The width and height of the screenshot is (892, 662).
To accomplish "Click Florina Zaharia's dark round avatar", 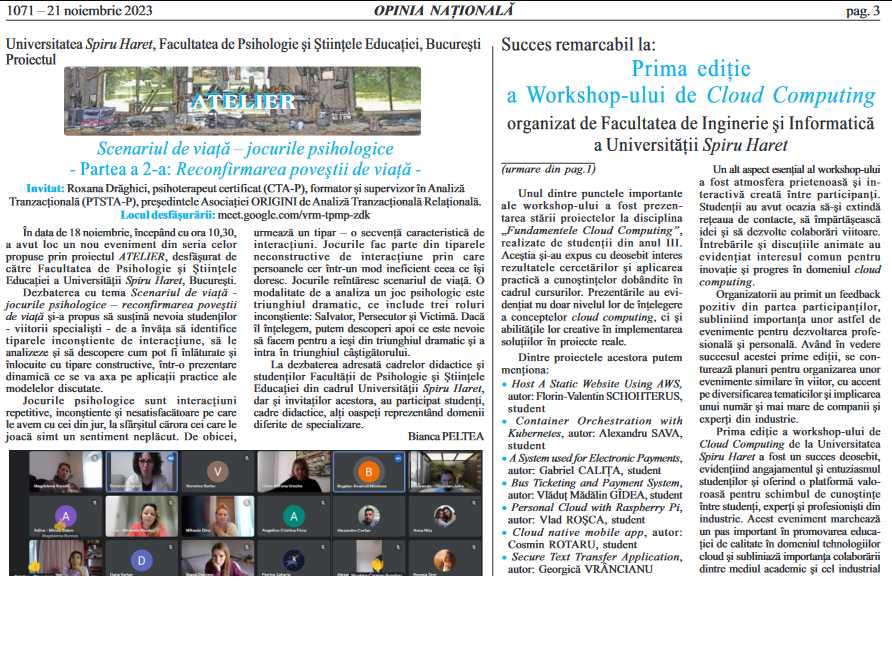I will pos(293,560).
